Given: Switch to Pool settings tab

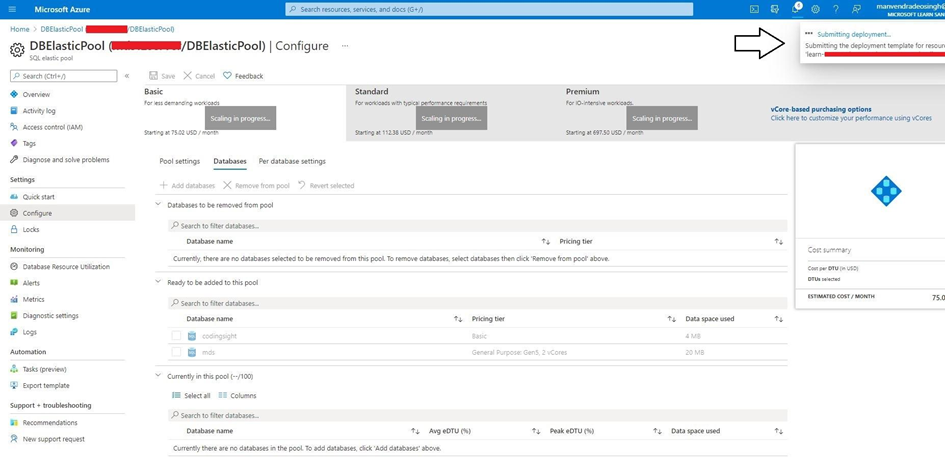Looking at the screenshot, I should pos(180,162).
